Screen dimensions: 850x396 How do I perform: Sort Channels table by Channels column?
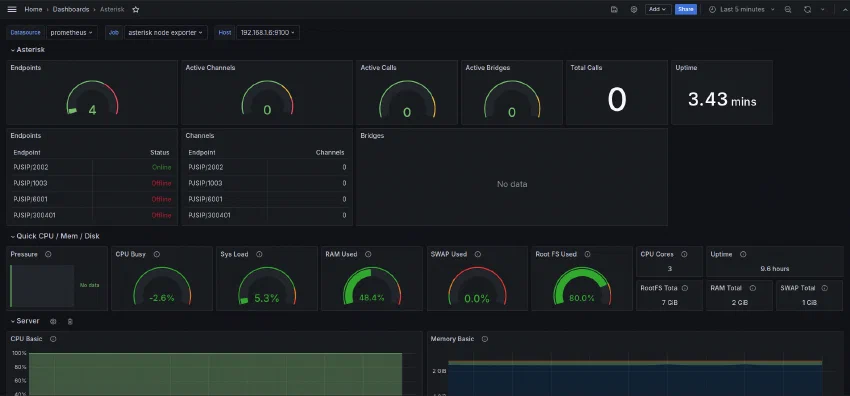(x=330, y=153)
